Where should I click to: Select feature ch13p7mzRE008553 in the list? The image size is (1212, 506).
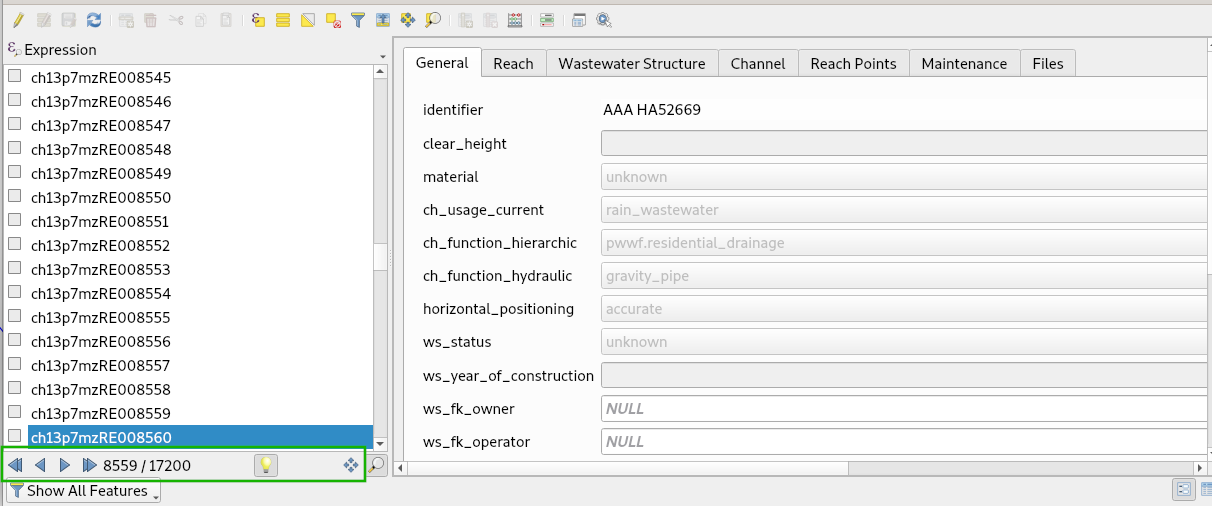[100, 270]
